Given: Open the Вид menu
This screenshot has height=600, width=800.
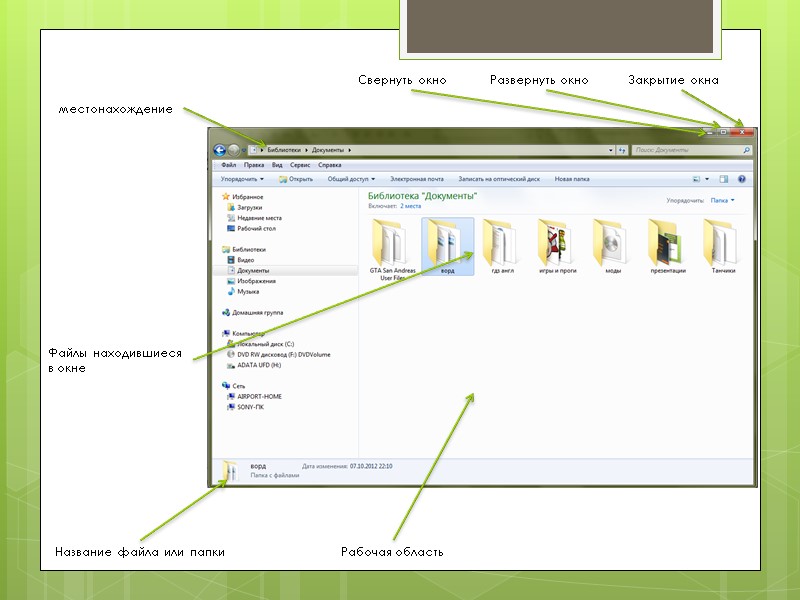Looking at the screenshot, I should pyautogui.click(x=277, y=165).
